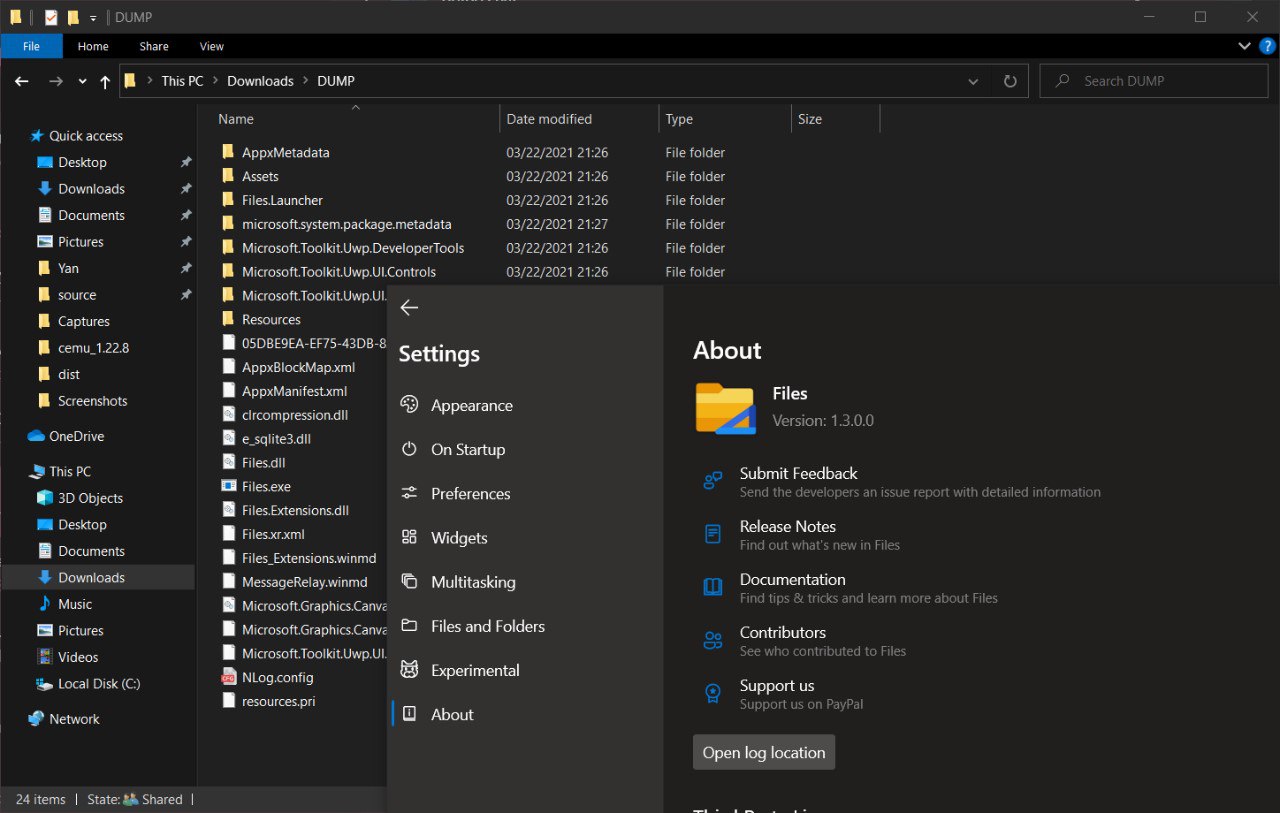The height and width of the screenshot is (813, 1280).
Task: Open Submit Feedback link
Action: 799,473
